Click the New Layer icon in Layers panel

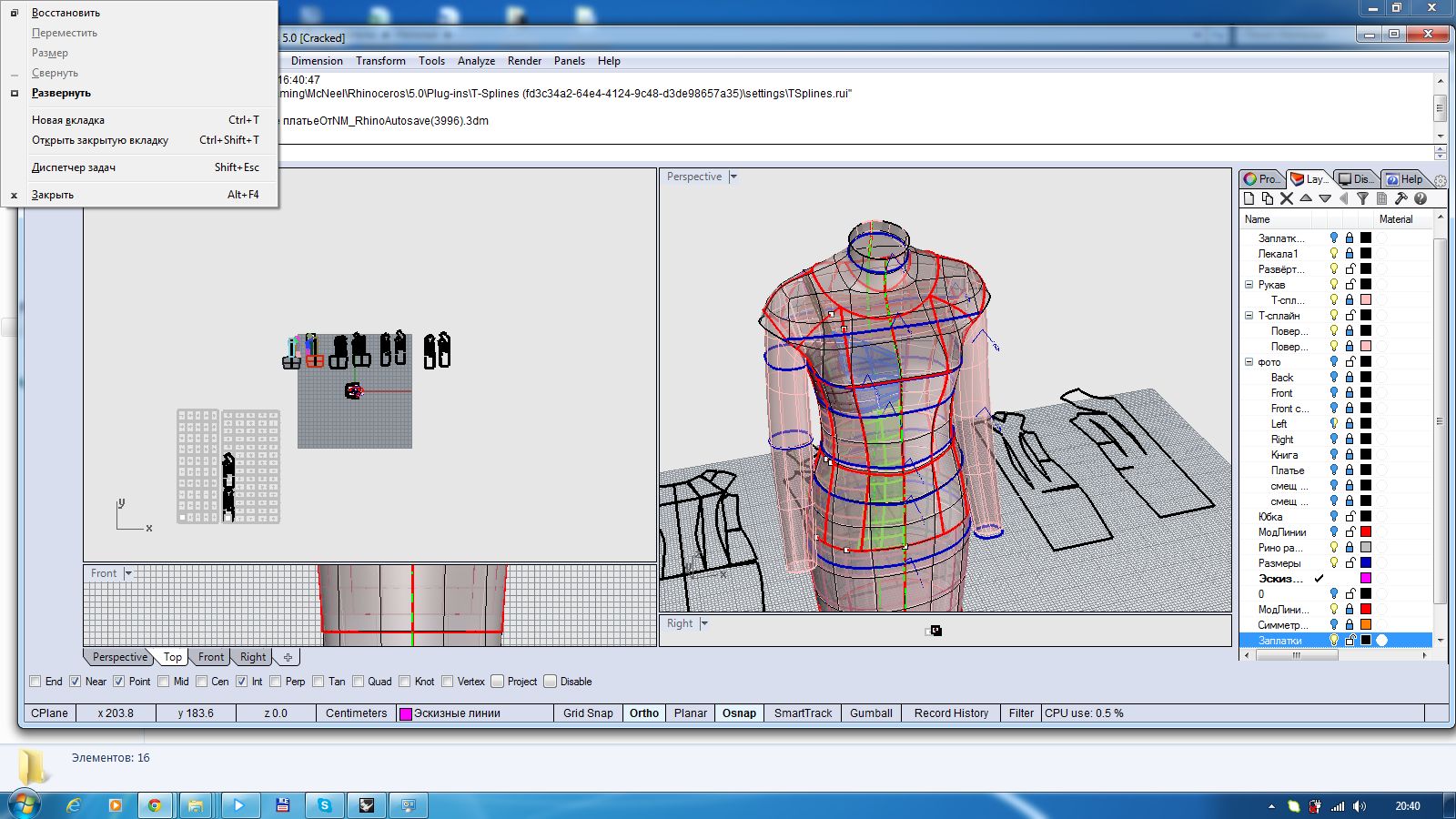(1249, 198)
